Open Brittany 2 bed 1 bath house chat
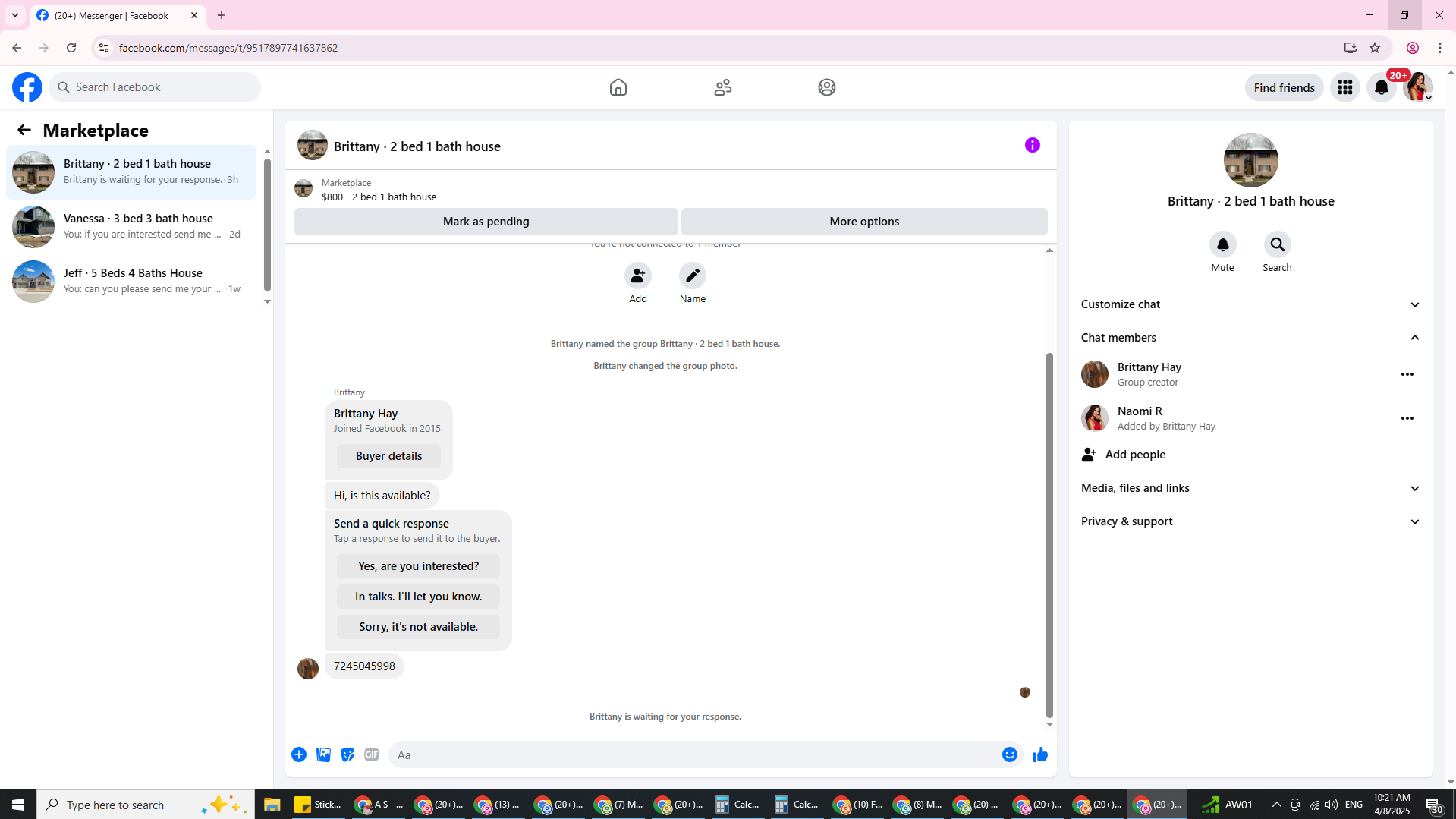This screenshot has height=819, width=1456. click(x=131, y=172)
